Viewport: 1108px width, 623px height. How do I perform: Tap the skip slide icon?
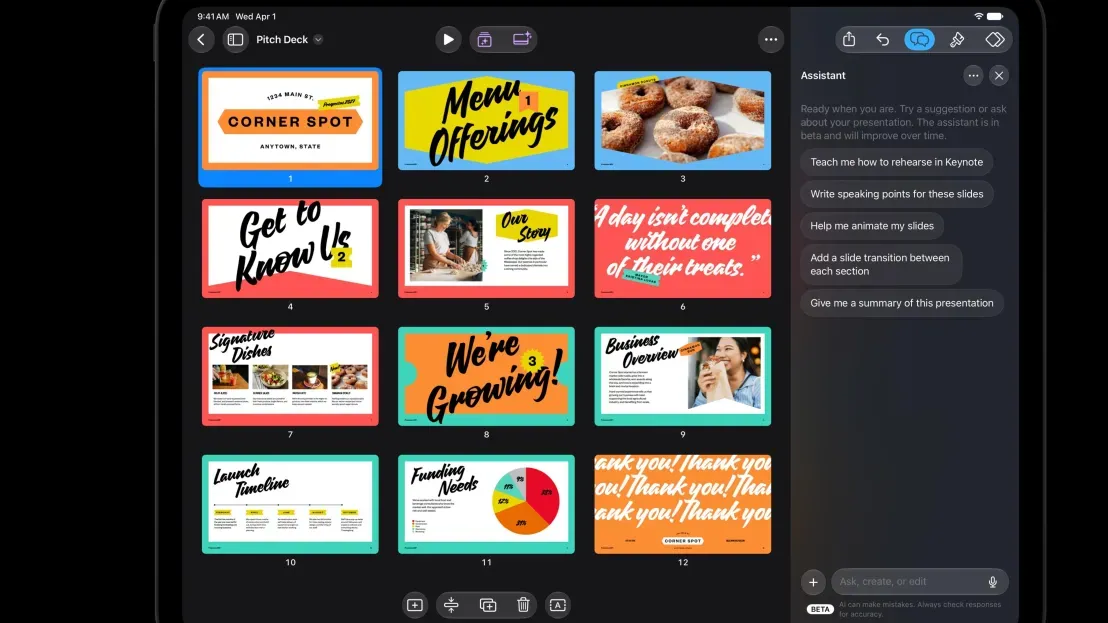pyautogui.click(x=451, y=605)
